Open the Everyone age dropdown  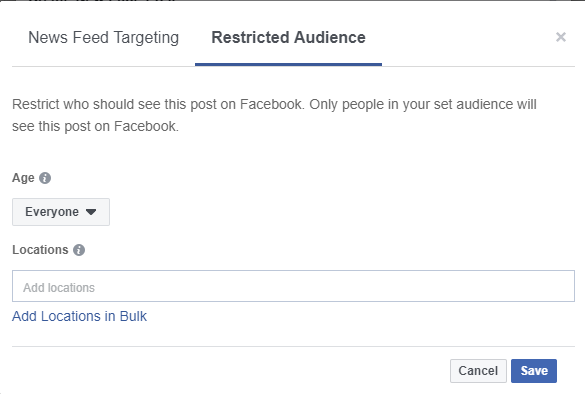61,212
